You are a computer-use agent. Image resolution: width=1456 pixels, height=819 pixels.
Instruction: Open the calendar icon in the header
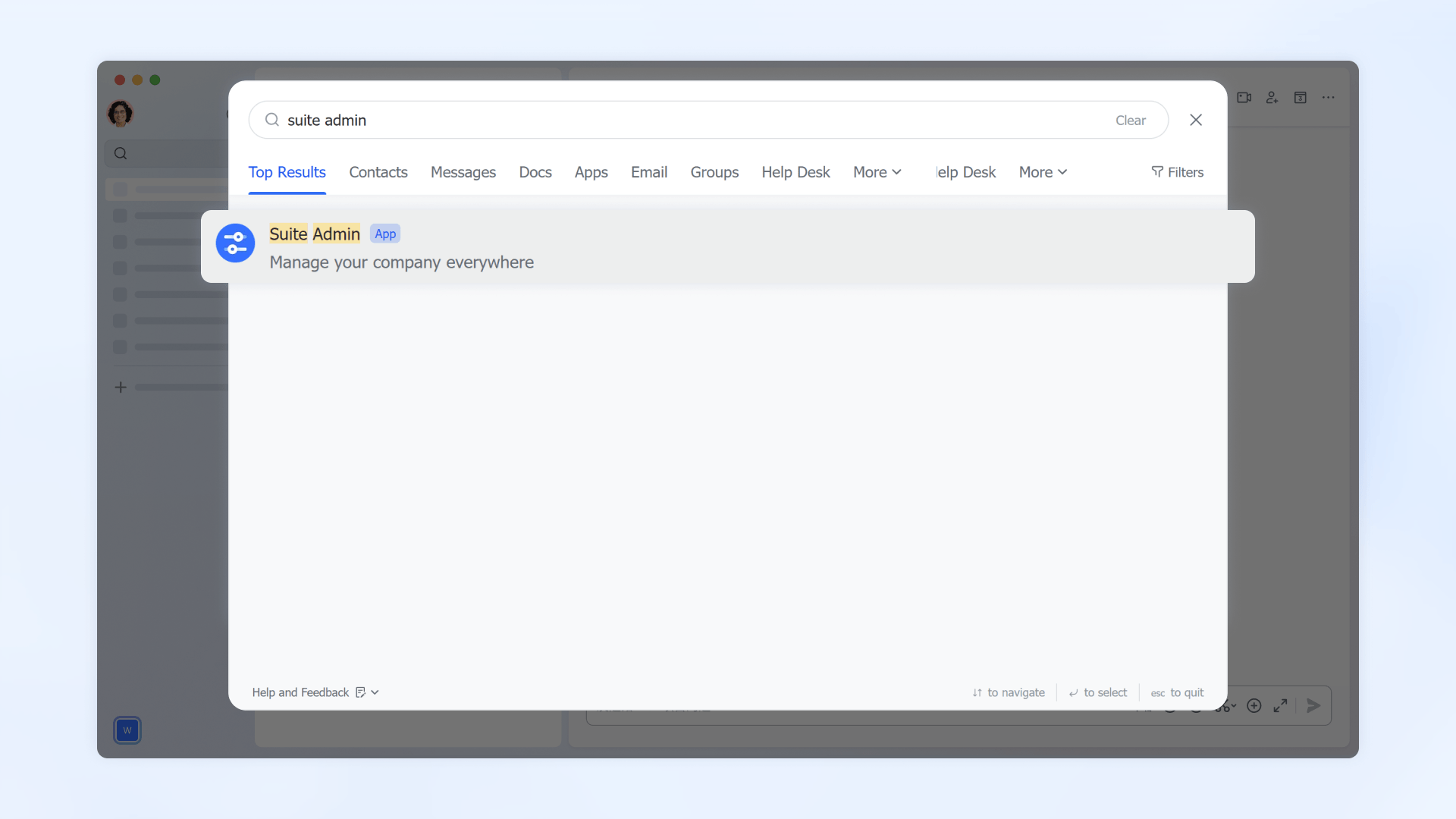[1301, 98]
